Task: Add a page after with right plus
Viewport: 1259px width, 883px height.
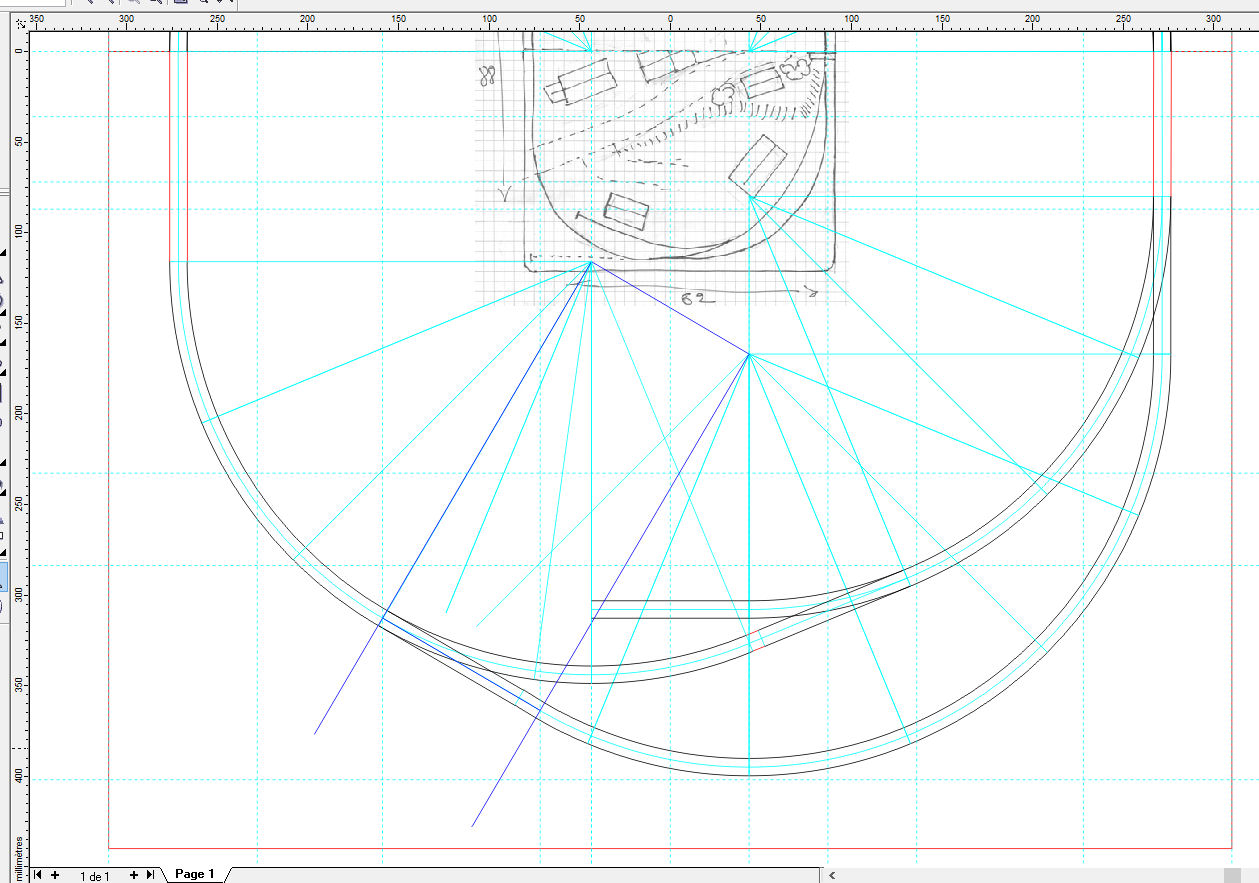Action: [x=133, y=875]
